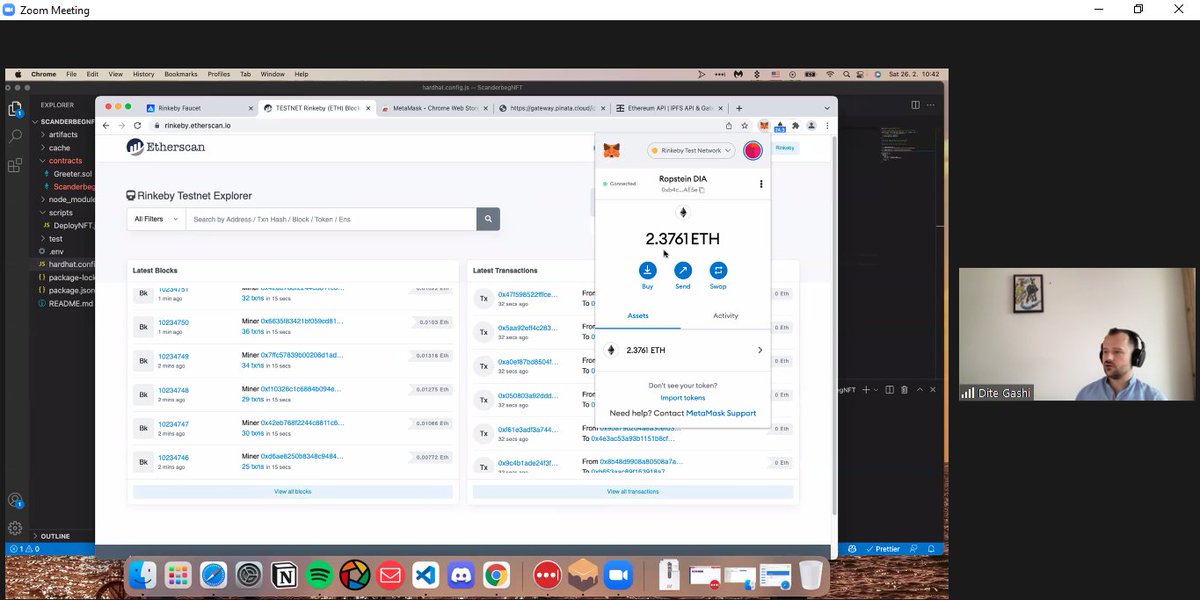This screenshot has height=600, width=1200.
Task: Click the Etherscan logo
Action: click(x=166, y=147)
